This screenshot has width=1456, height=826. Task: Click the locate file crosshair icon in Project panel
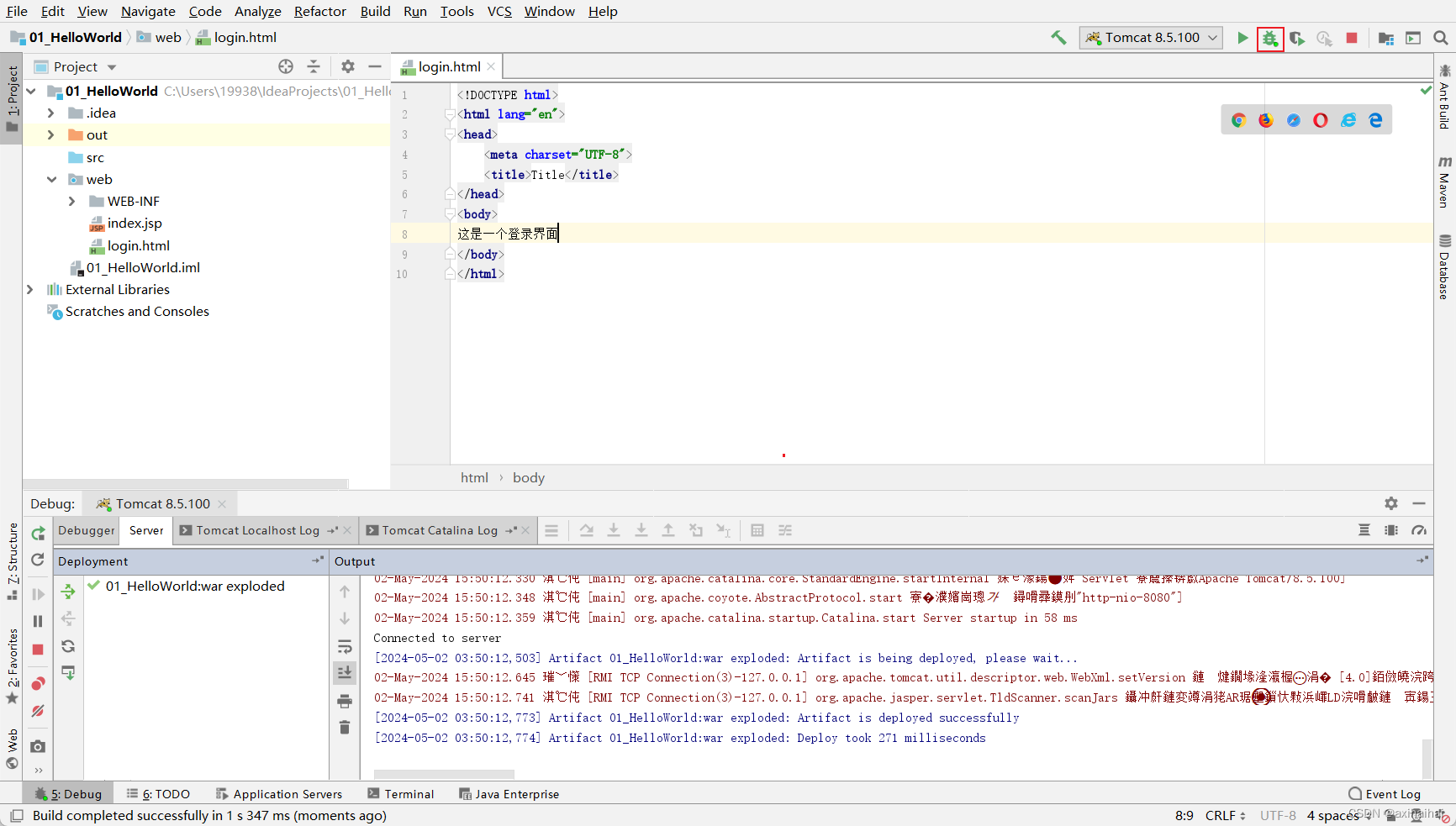click(x=286, y=66)
